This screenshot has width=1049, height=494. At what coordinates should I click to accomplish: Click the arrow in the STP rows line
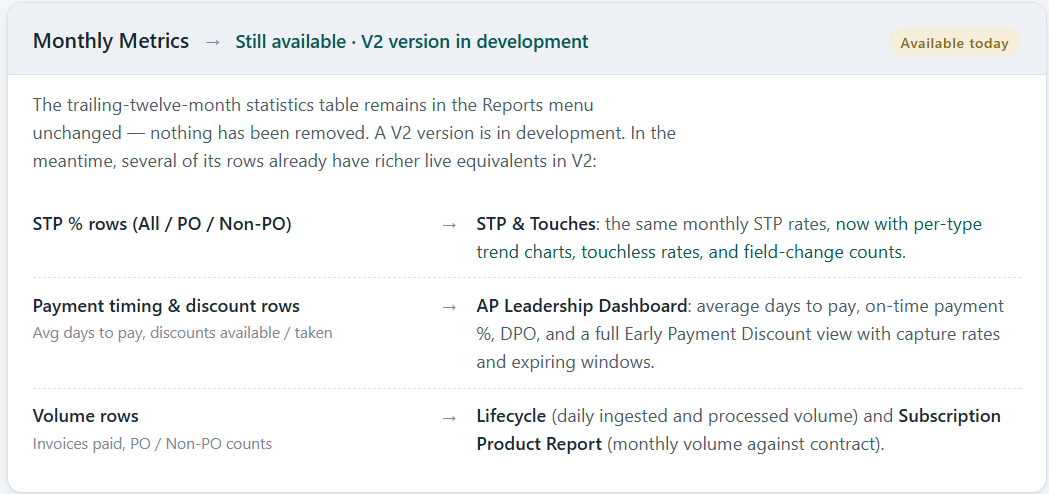point(450,225)
